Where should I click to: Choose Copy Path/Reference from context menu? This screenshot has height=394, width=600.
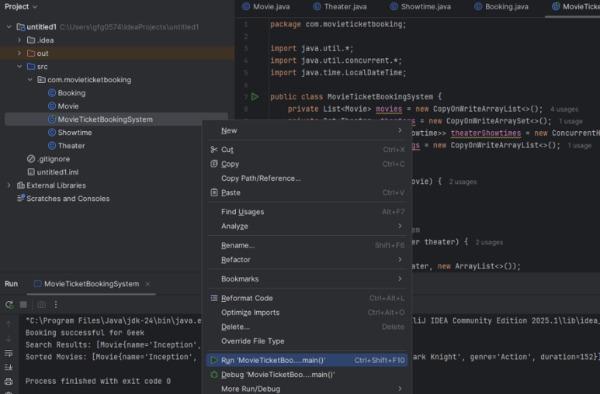pos(307,178)
